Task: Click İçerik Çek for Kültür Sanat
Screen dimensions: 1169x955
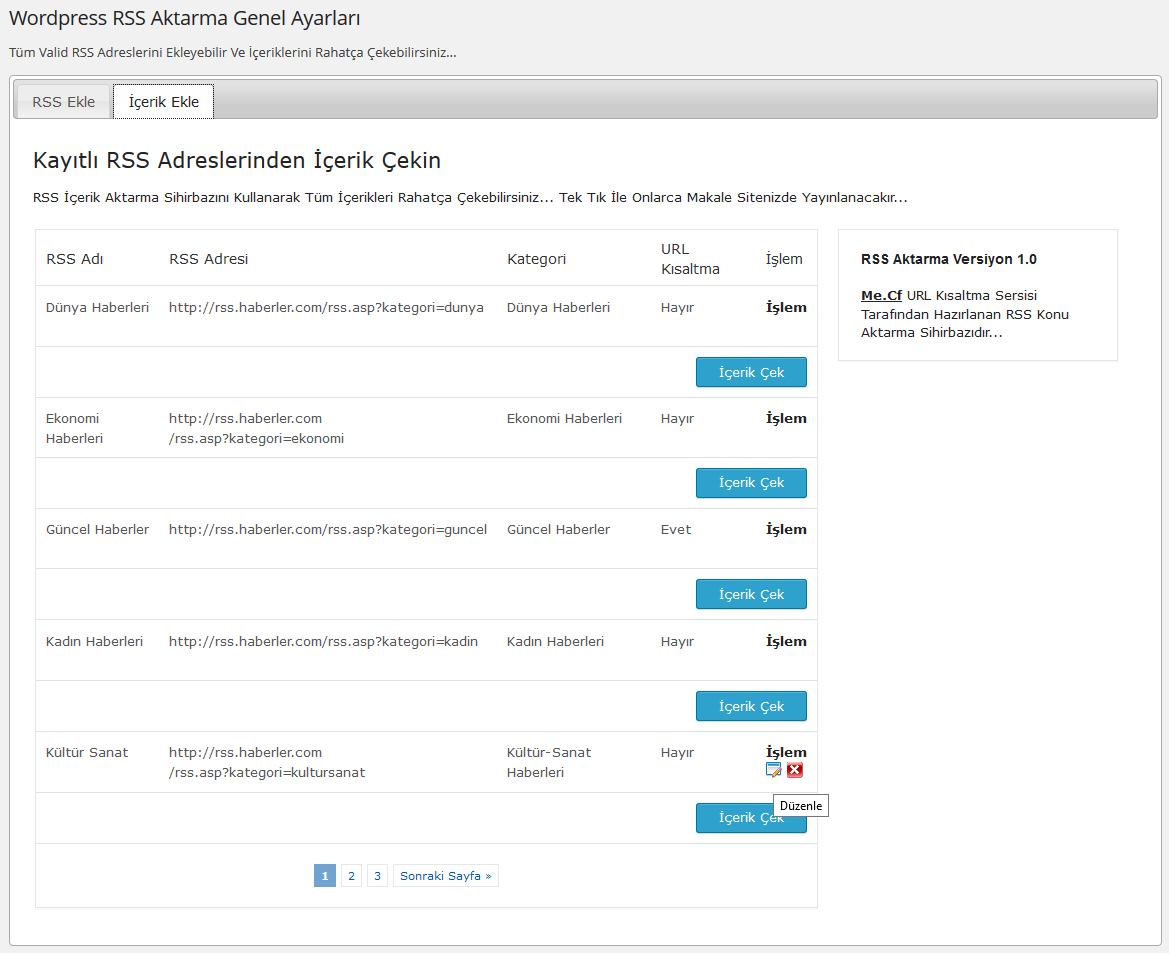Action: (x=751, y=817)
